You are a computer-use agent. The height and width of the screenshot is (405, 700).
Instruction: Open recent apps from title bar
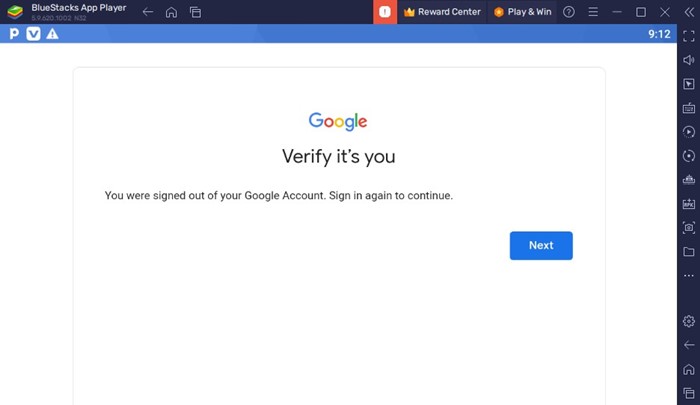195,12
